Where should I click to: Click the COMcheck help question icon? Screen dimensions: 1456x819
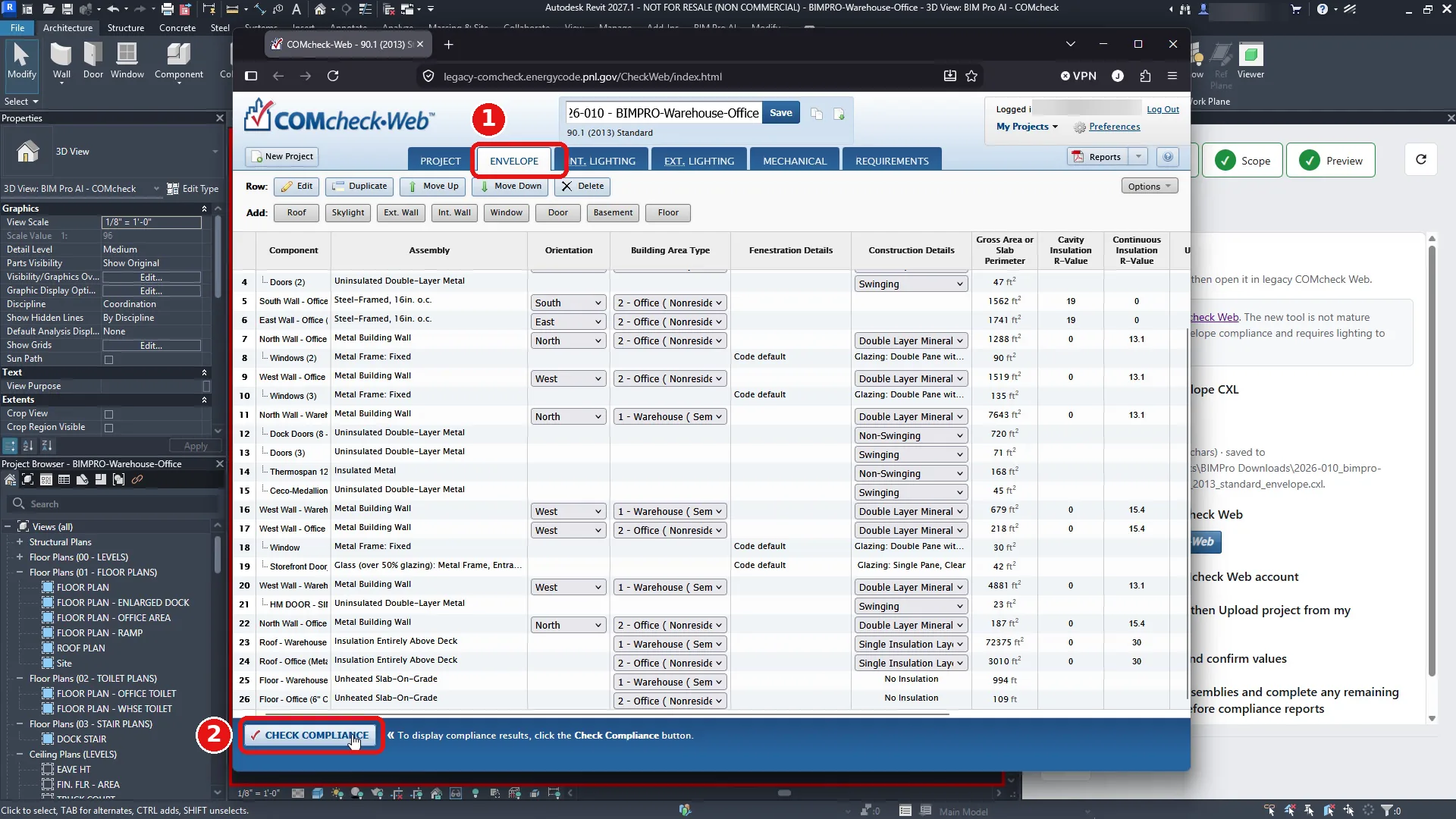coord(1168,157)
